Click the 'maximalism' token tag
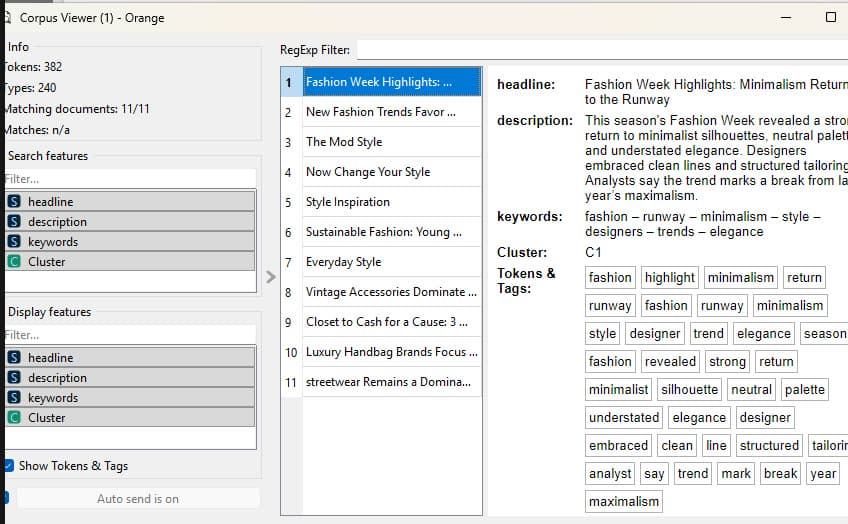848x524 pixels. (624, 502)
